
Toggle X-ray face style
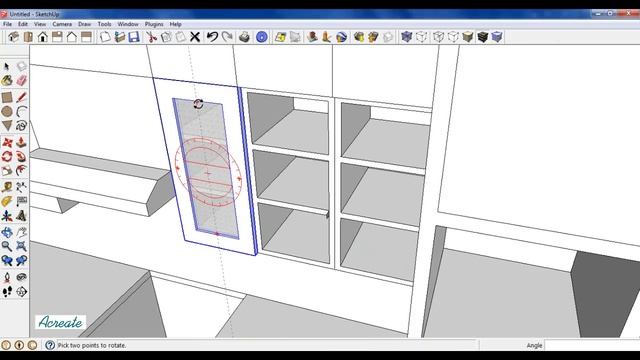pyautogui.click(x=406, y=37)
